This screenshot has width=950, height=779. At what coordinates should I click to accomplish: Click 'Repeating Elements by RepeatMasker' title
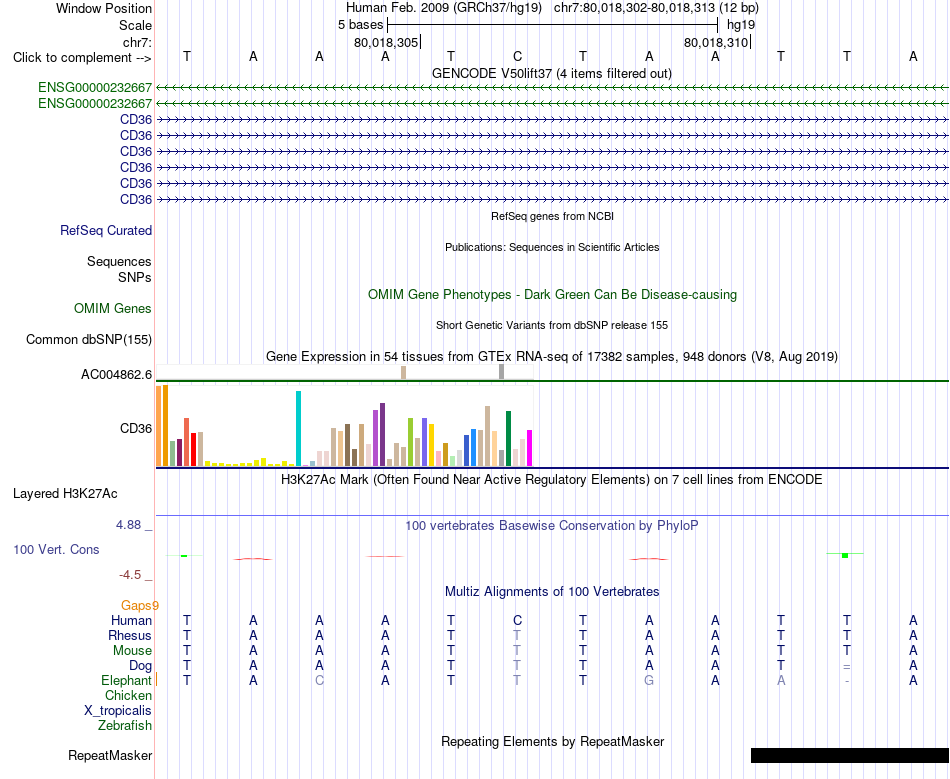pos(552,741)
